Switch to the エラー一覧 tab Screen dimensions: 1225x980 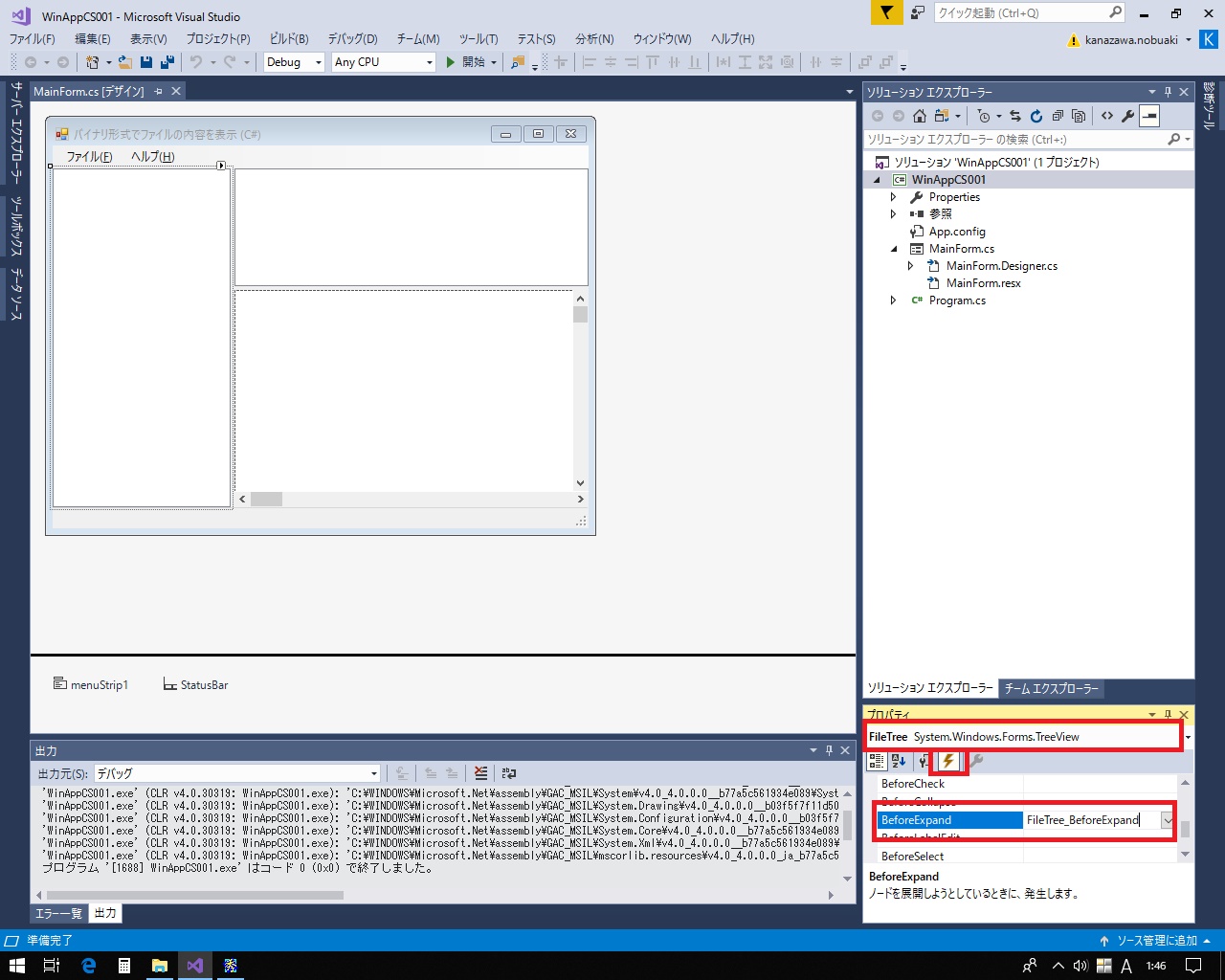click(58, 913)
